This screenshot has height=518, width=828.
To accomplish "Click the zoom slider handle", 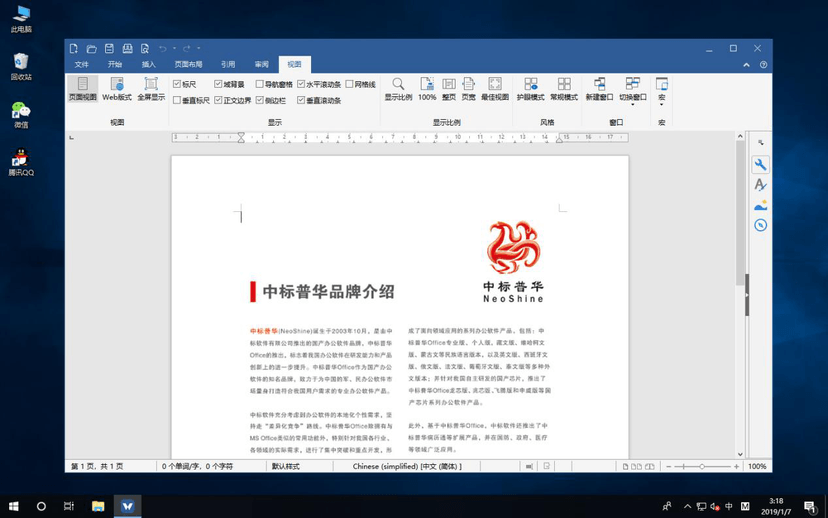I will point(702,467).
